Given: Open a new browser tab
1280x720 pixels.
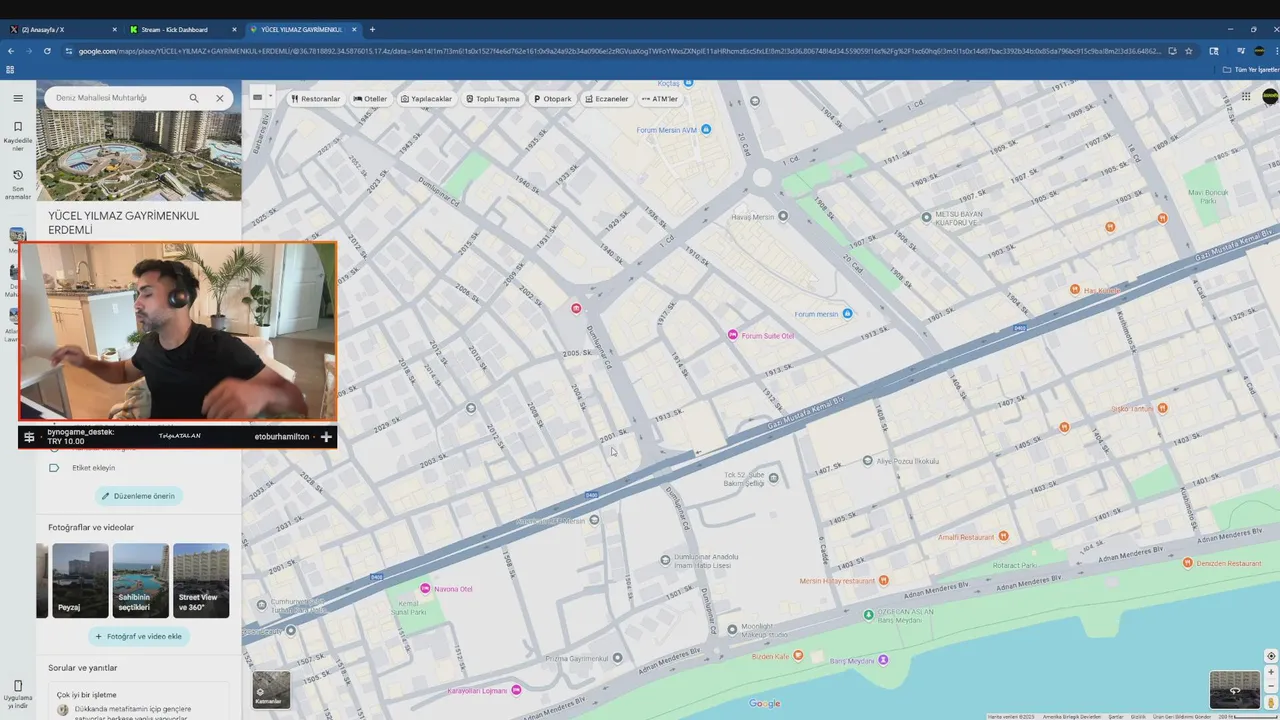Looking at the screenshot, I should click(x=372, y=29).
